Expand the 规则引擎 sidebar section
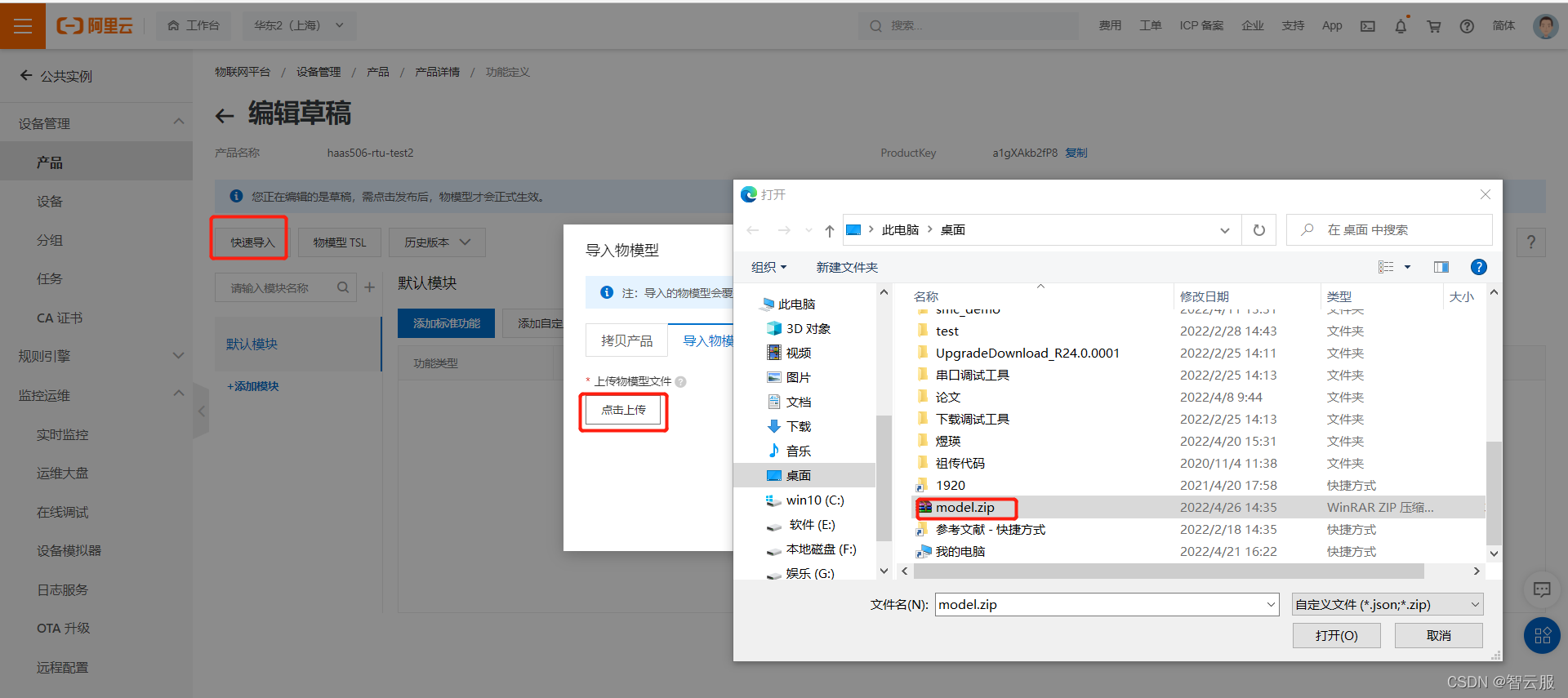The image size is (1568, 698). 179,356
